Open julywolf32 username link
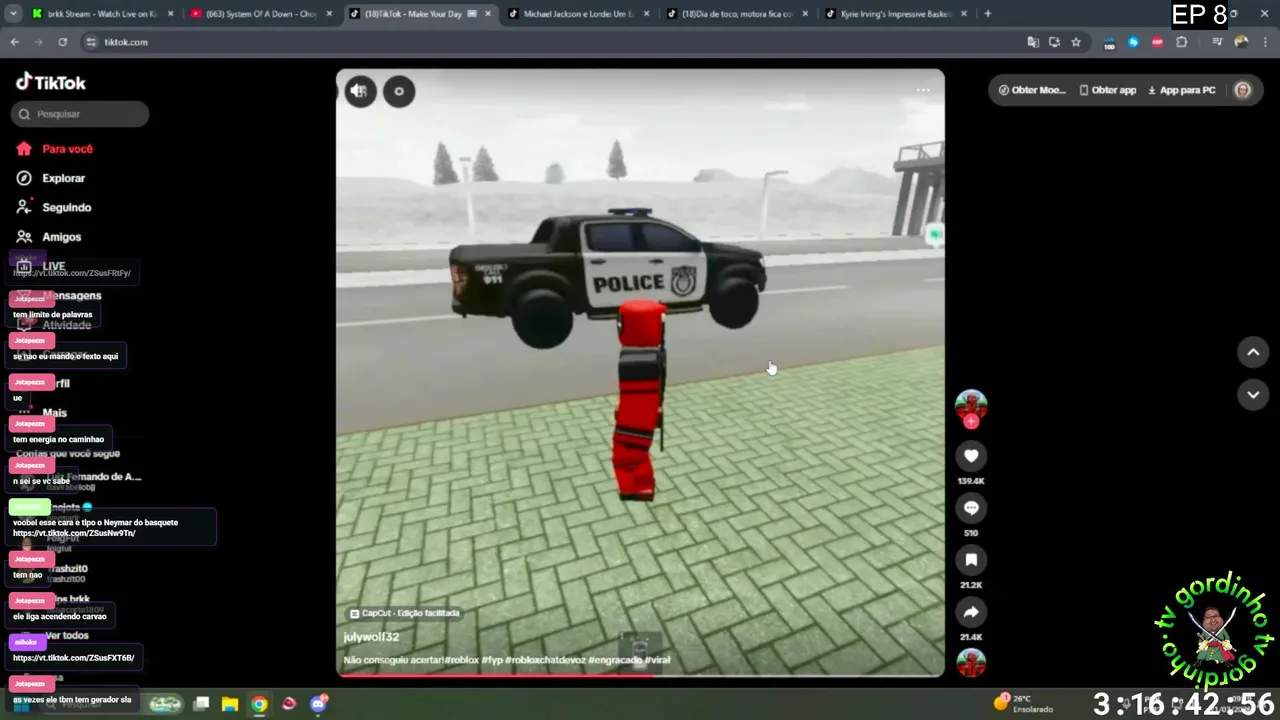1280x720 pixels. (x=371, y=637)
